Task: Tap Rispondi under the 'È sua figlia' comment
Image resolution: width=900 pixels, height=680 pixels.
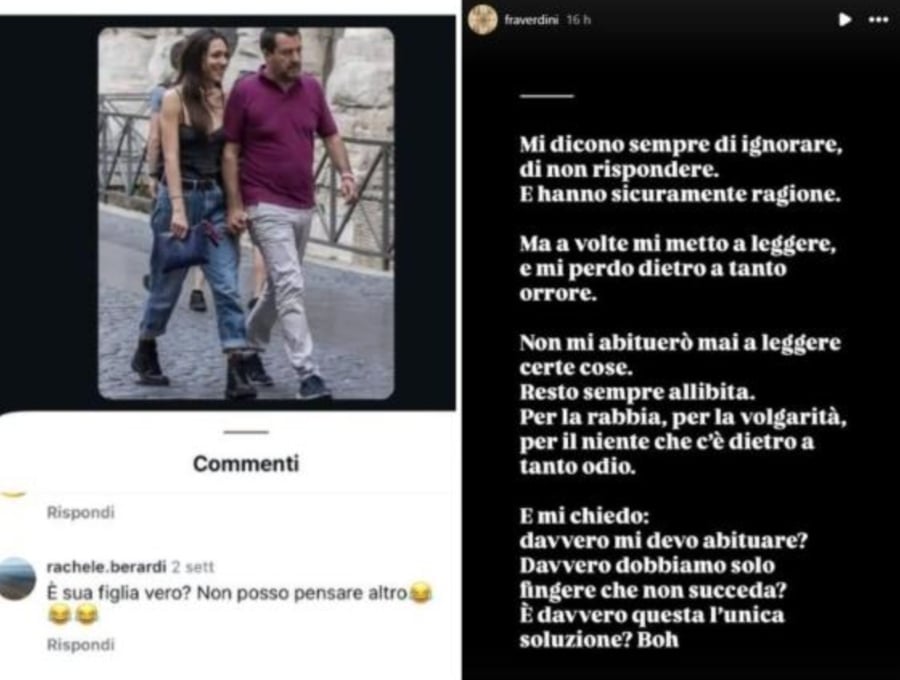Action: tap(80, 644)
